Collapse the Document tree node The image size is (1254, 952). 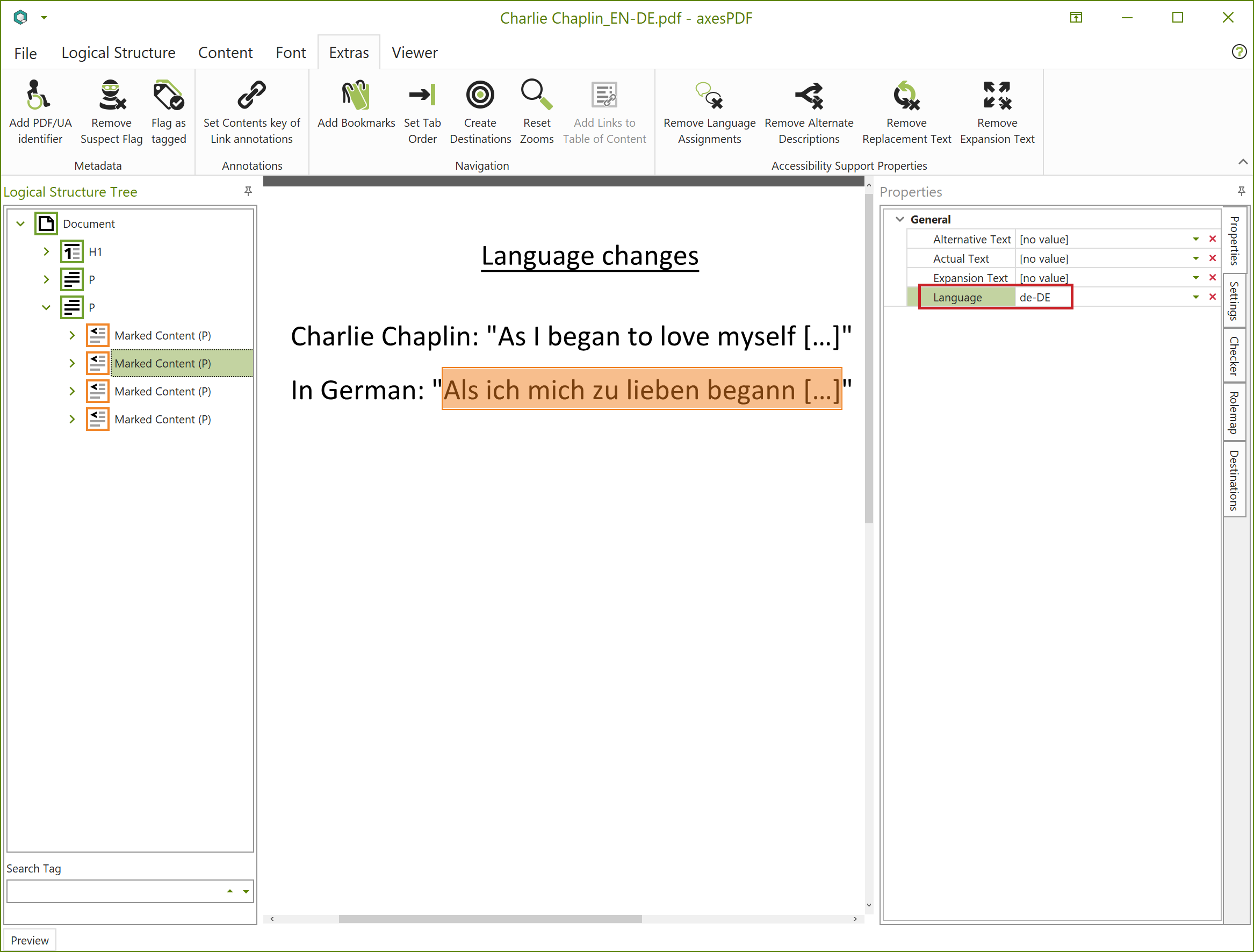click(20, 223)
